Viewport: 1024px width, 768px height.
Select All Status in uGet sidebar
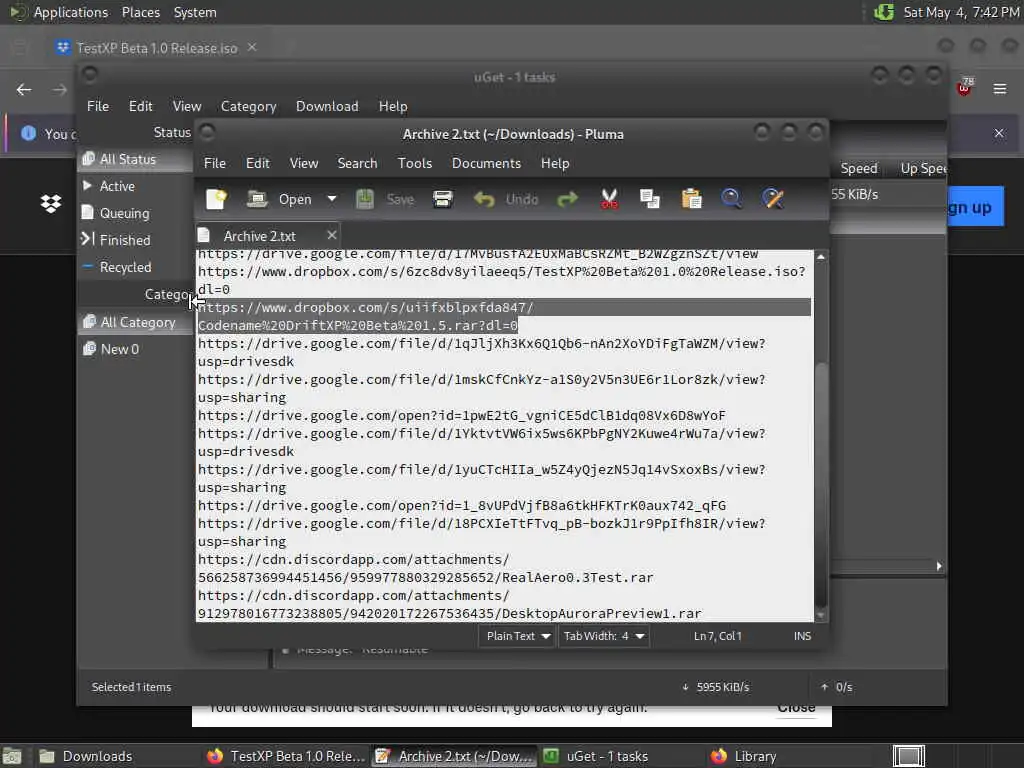(136, 159)
